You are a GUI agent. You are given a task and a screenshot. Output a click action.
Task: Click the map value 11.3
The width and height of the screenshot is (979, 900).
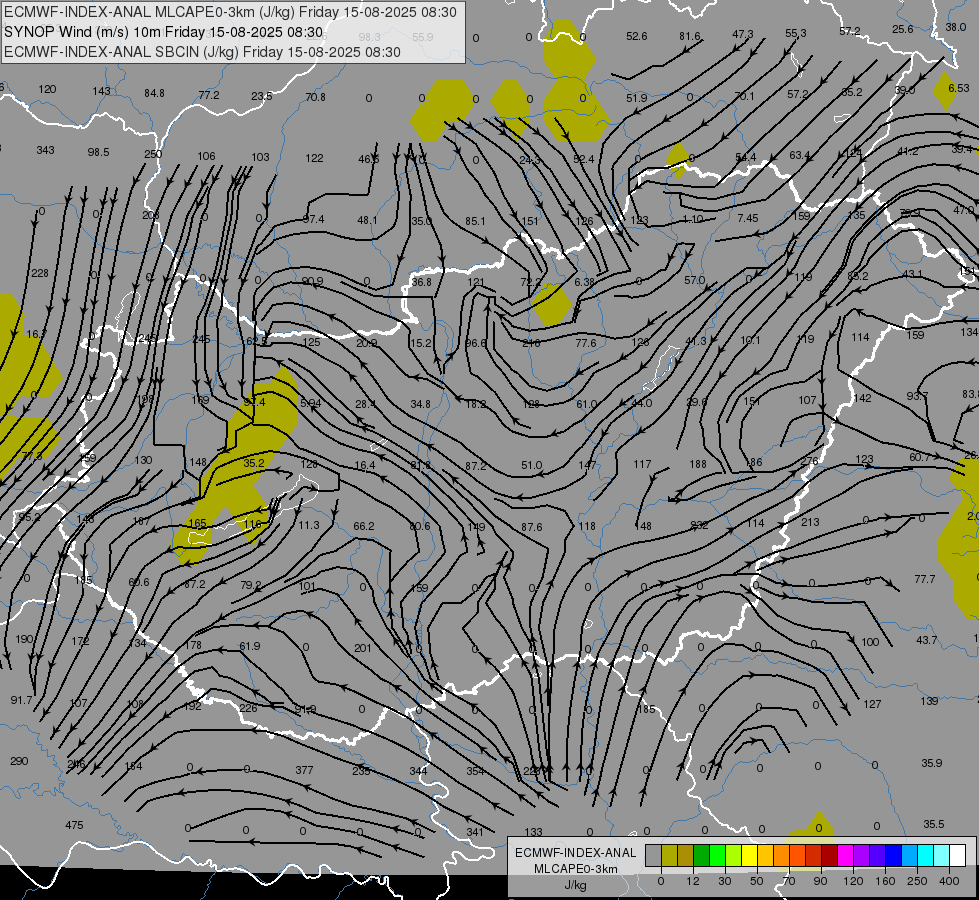pos(308,525)
